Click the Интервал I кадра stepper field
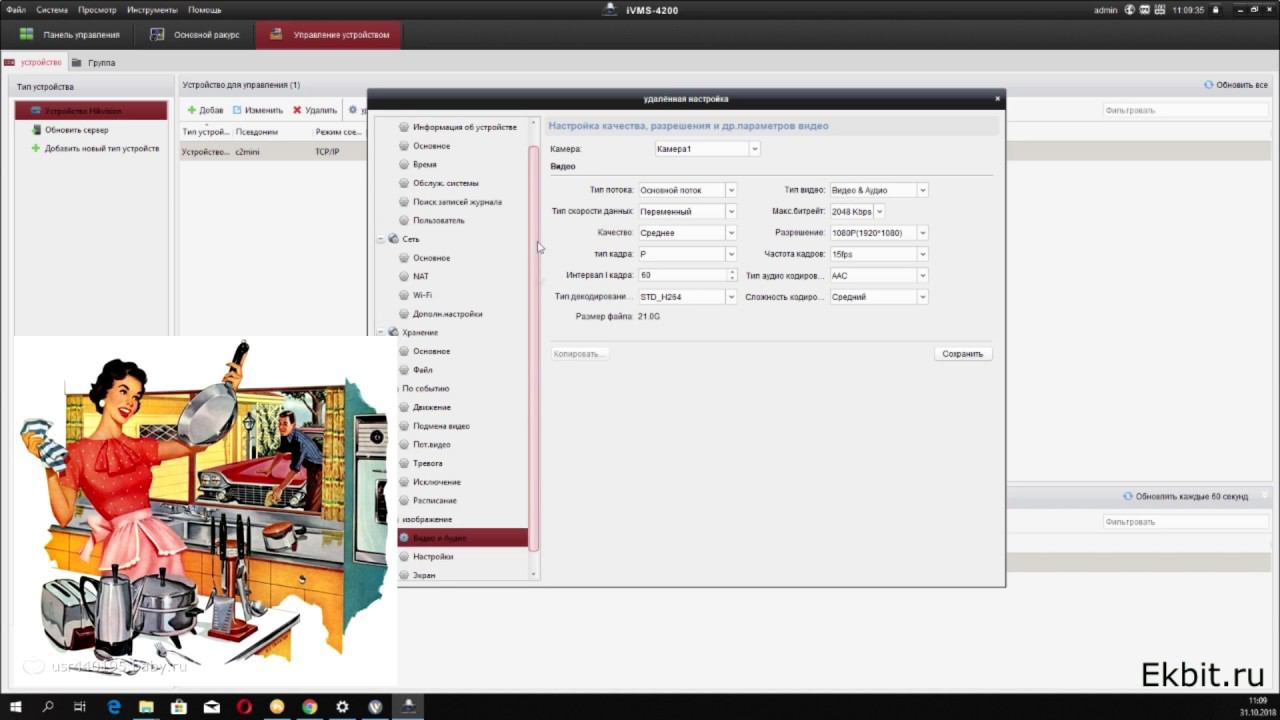Viewport: 1280px width, 720px height. pos(687,275)
